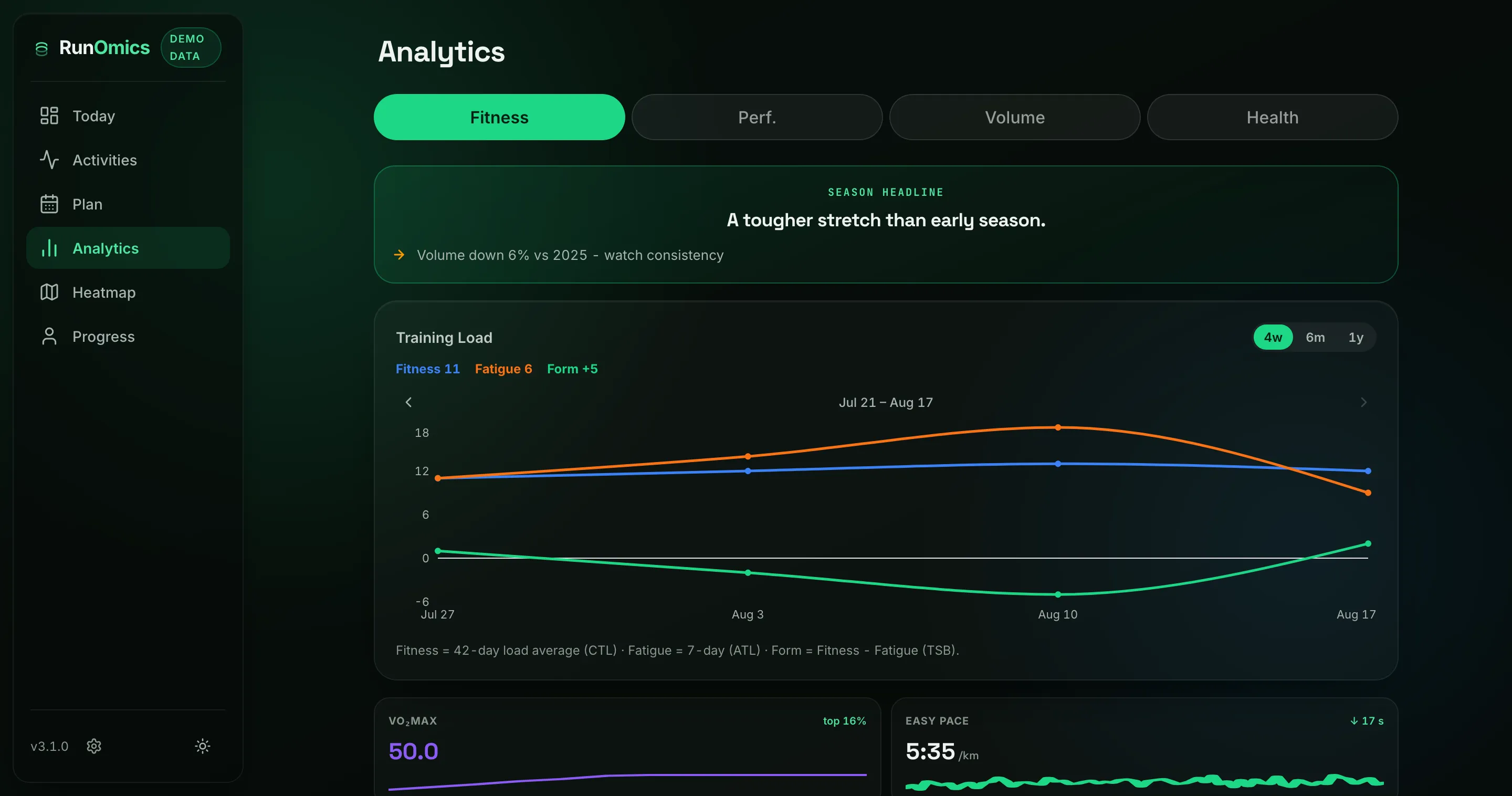Open the Activities page label

click(x=104, y=160)
